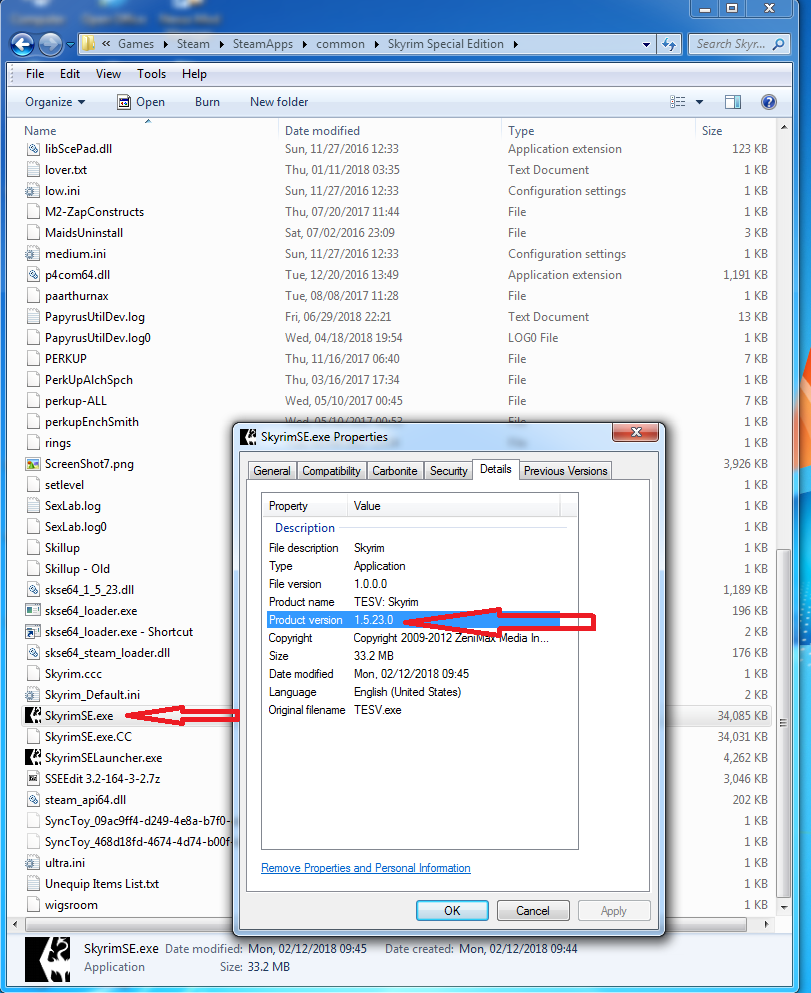Click OK in Properties dialog
Screen dimensions: 811x993
point(452,911)
